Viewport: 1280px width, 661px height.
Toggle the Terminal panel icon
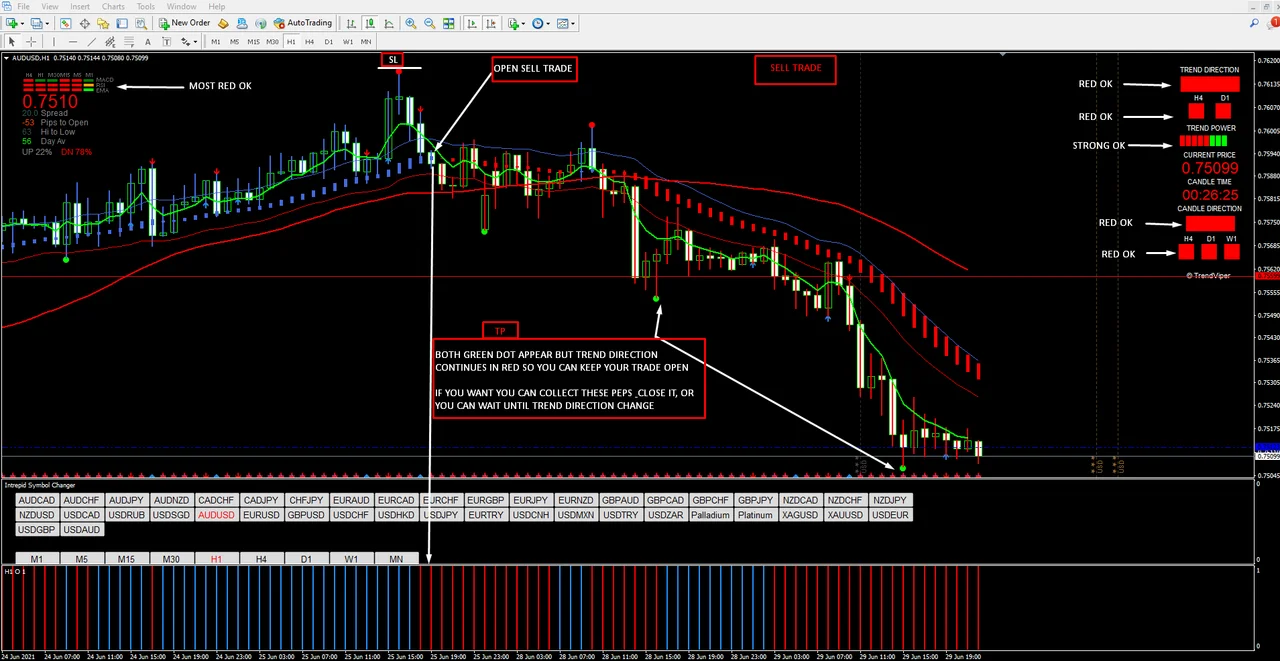[x=122, y=23]
